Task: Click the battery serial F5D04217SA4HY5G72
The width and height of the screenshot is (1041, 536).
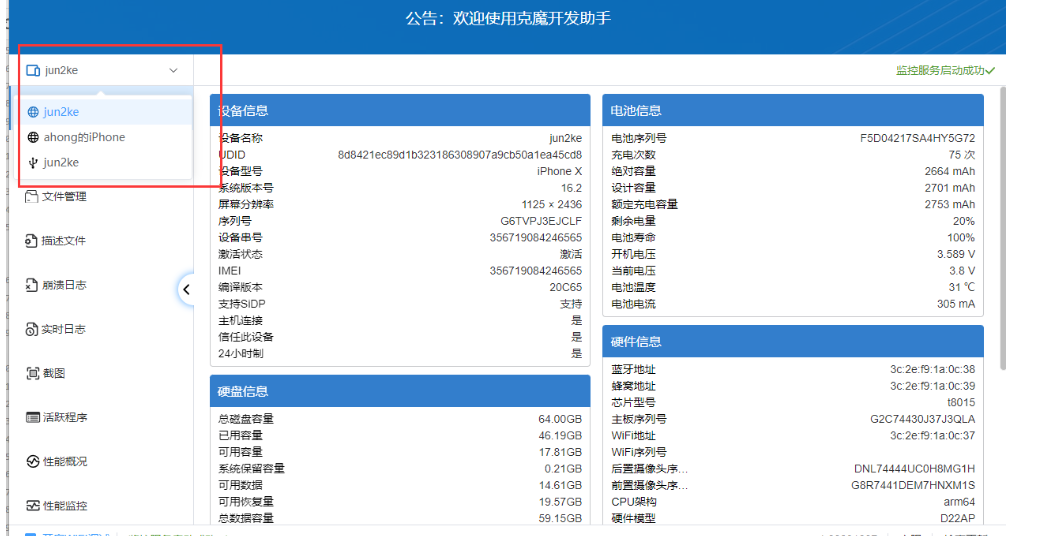Action: 918,138
